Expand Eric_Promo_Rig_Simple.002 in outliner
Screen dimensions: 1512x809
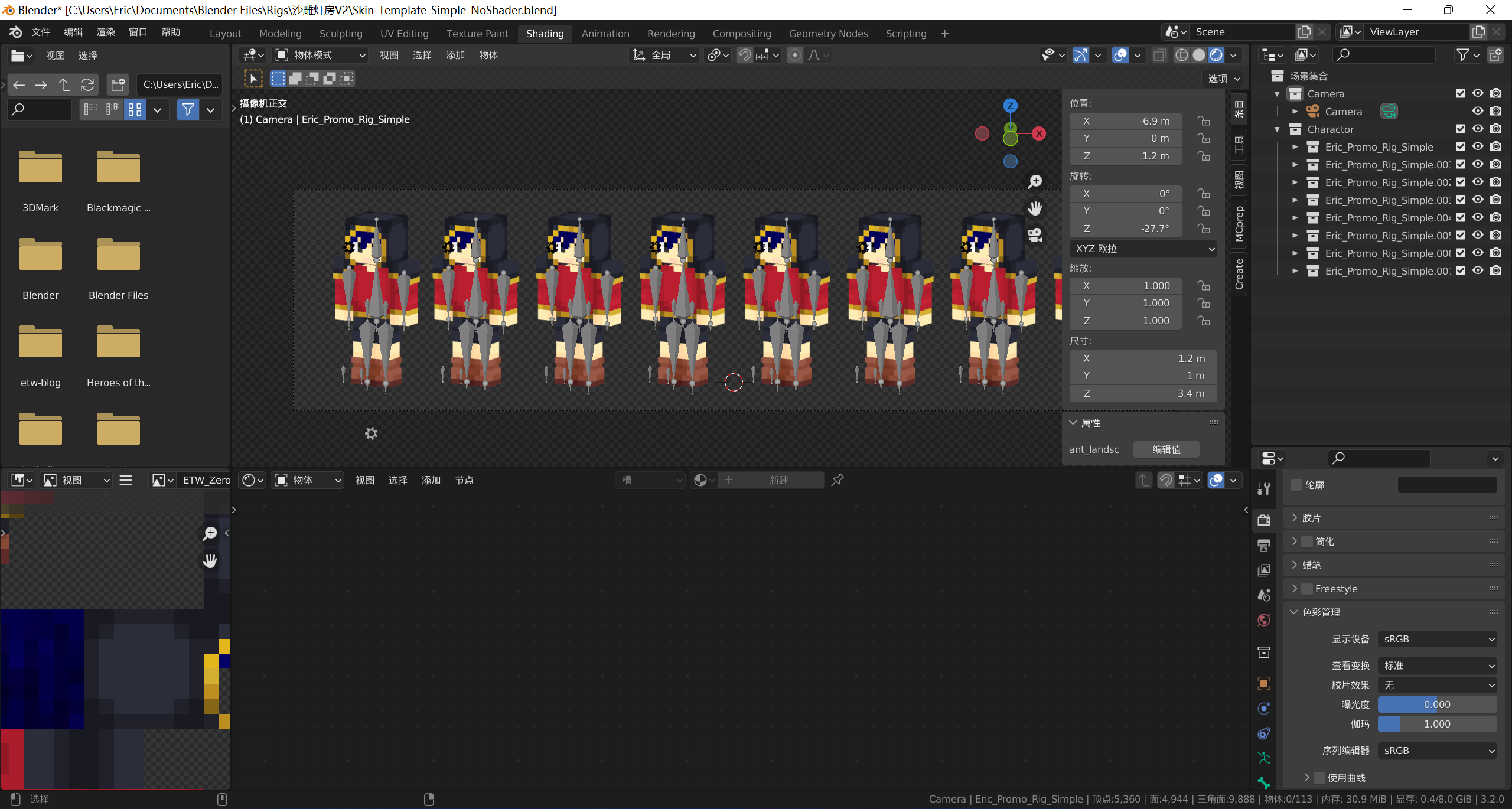1295,182
